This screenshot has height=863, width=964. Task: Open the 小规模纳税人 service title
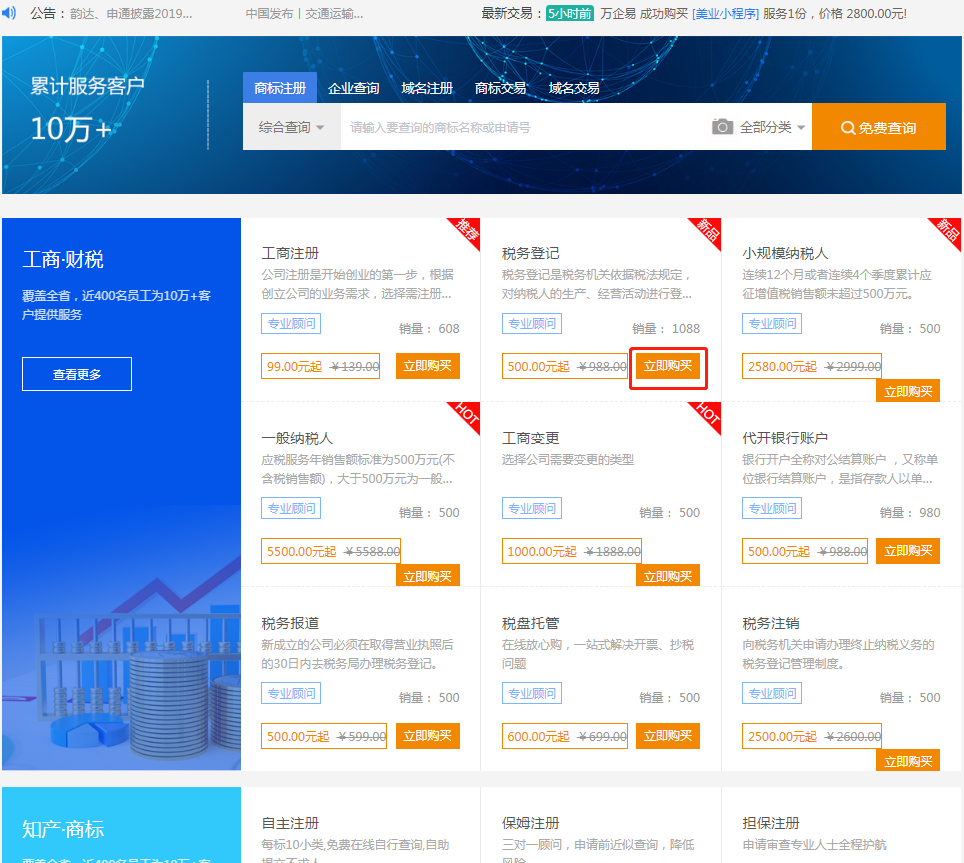coord(784,253)
